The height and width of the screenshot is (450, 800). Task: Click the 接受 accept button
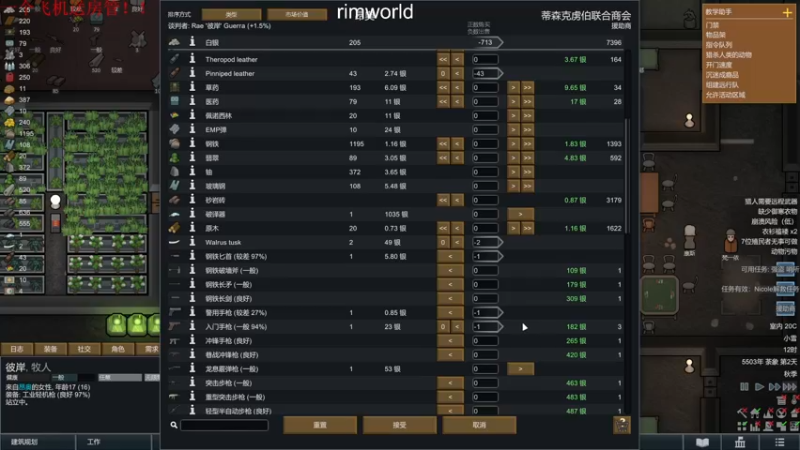tap(399, 425)
